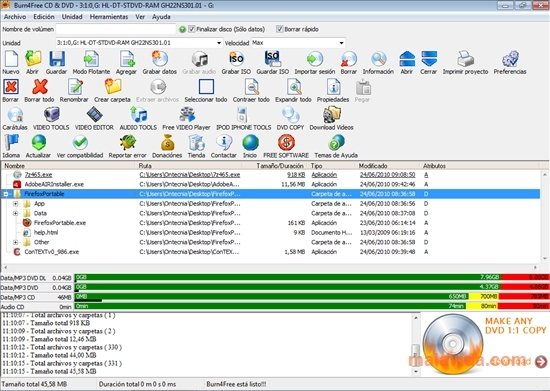Launch DVD COPY tool
The width and height of the screenshot is (550, 391).
point(290,115)
